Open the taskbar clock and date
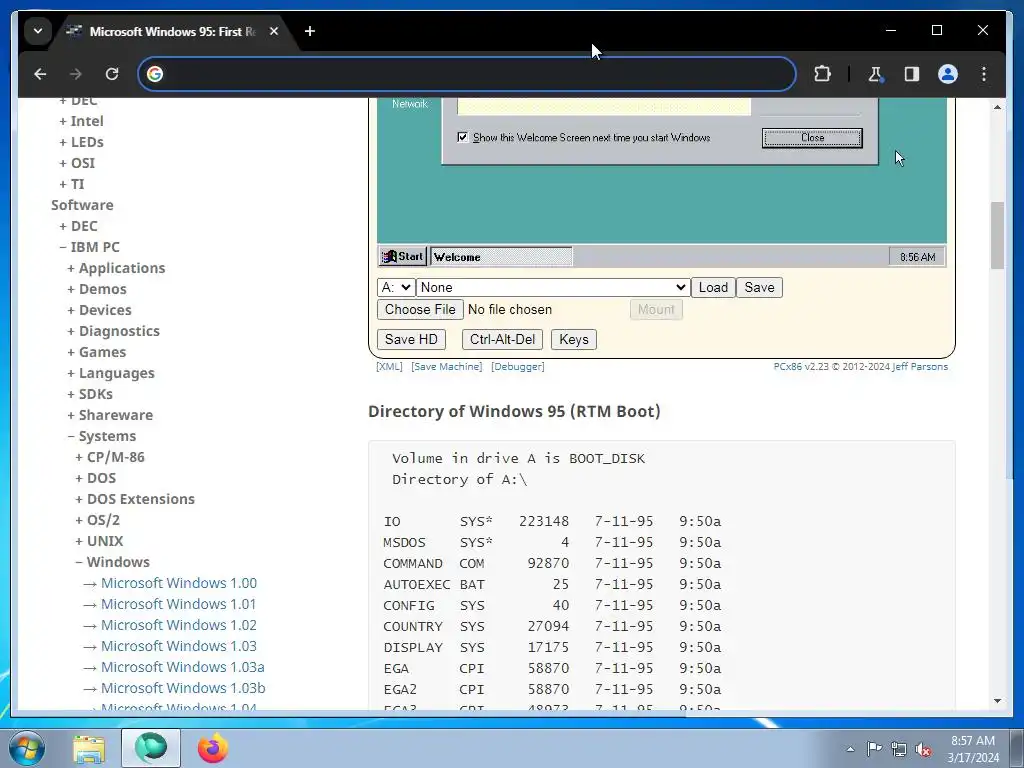1024x768 pixels. (973, 749)
